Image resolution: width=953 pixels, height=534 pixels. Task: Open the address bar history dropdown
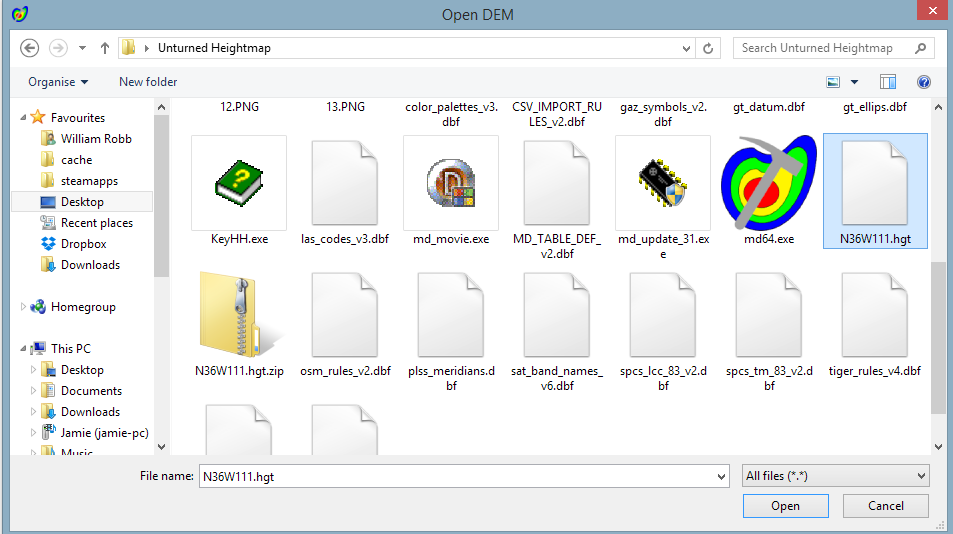[686, 48]
